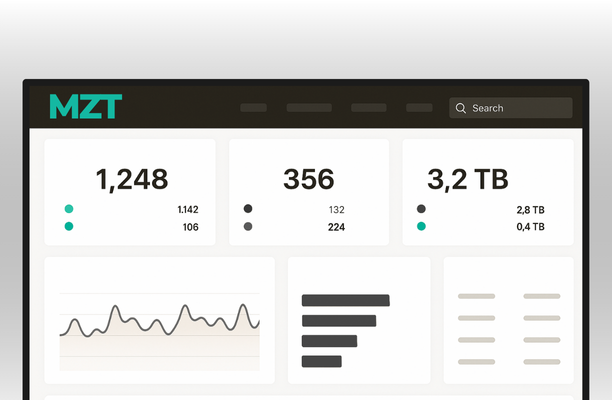Click the 224 value
The width and height of the screenshot is (612, 400).
(x=336, y=227)
